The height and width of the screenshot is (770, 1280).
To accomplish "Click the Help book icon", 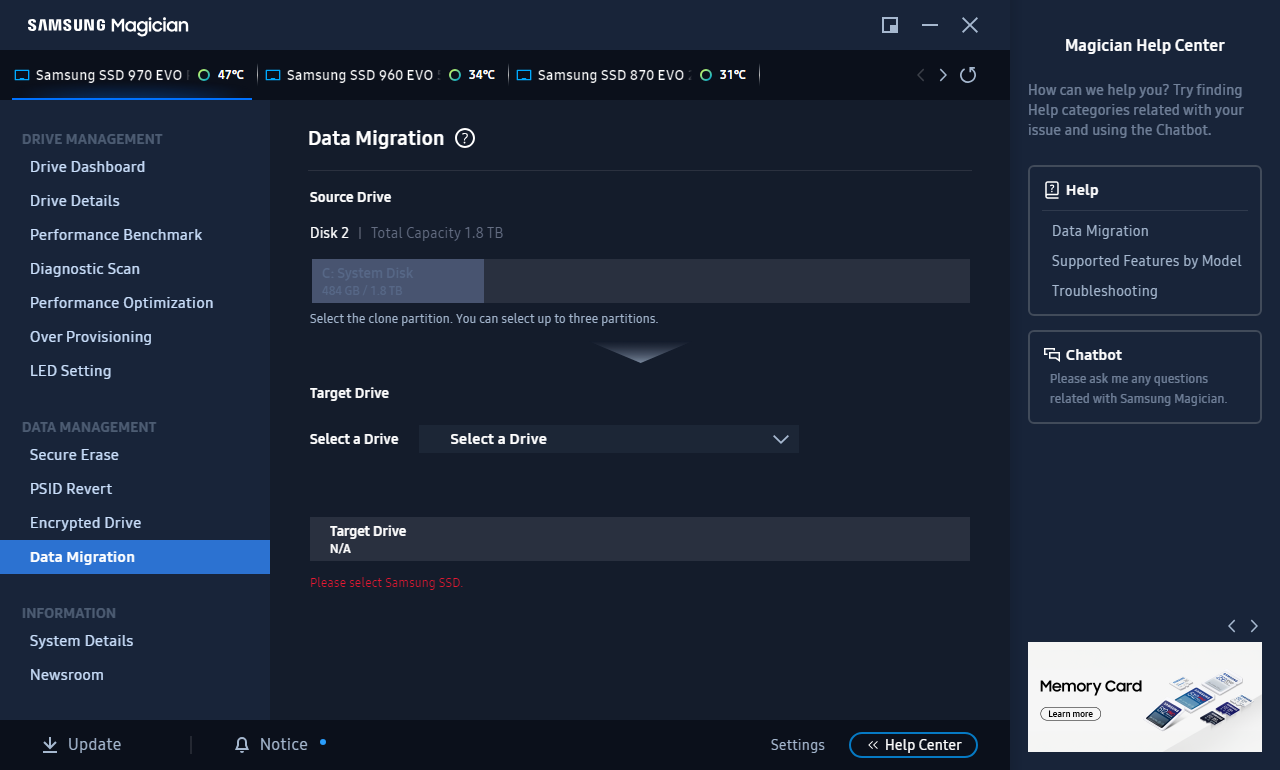I will [x=1052, y=190].
